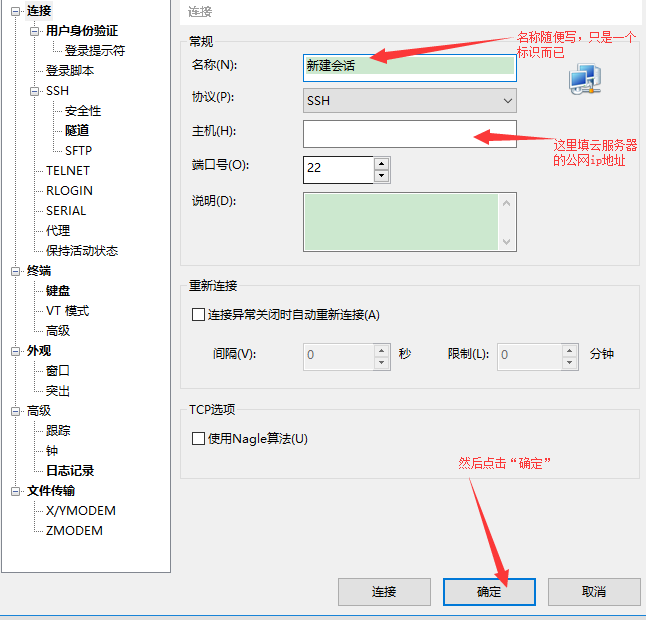Select 安全性 tree item

tap(83, 111)
